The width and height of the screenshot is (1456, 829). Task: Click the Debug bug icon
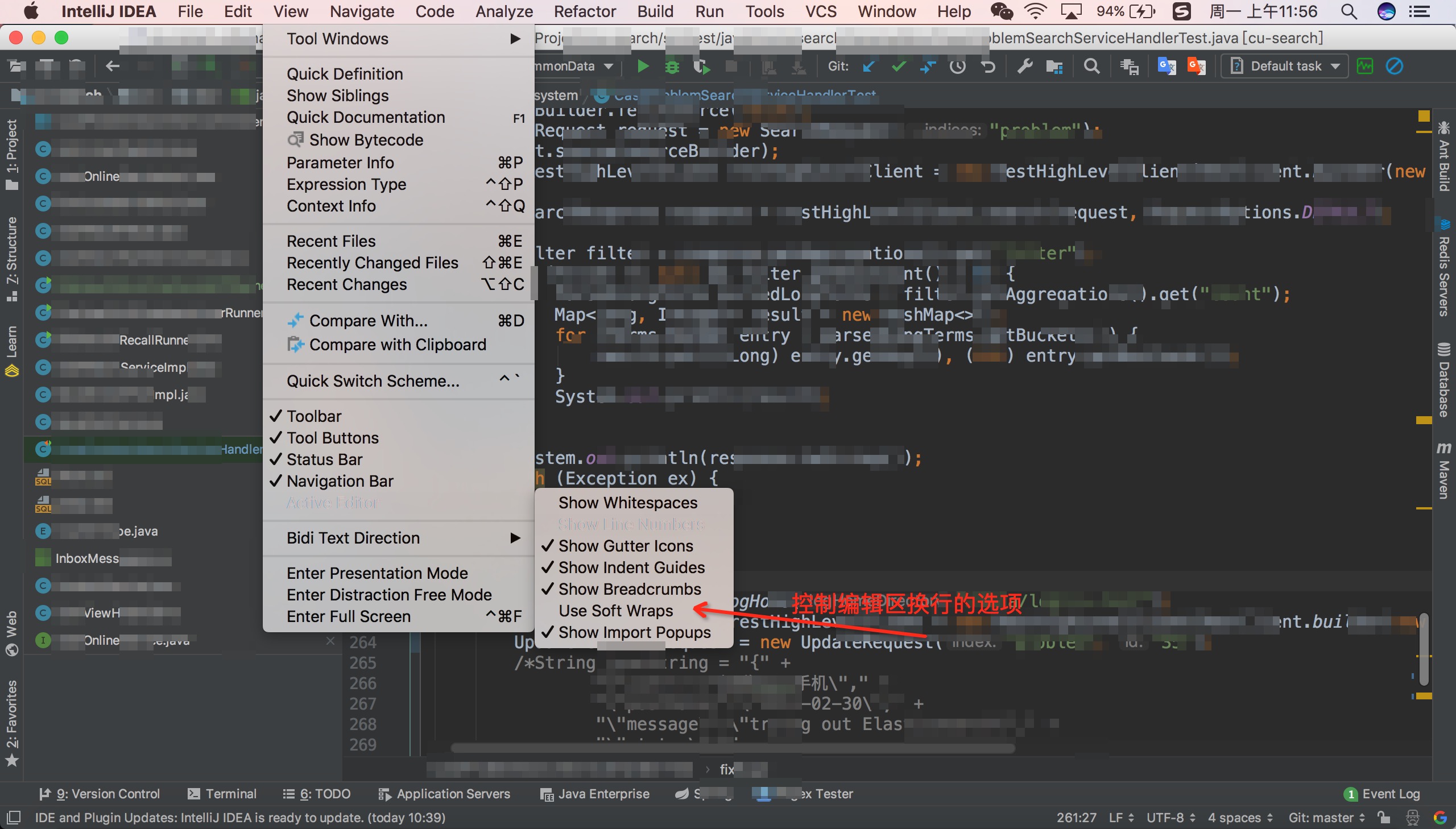pos(672,67)
